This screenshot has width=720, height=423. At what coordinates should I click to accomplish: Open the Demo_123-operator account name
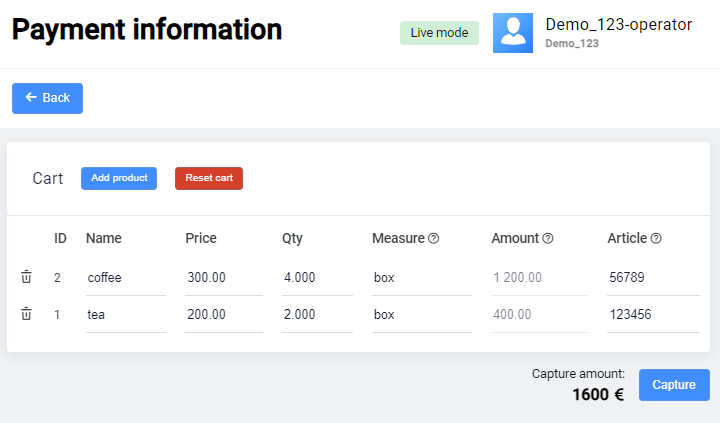click(618, 24)
